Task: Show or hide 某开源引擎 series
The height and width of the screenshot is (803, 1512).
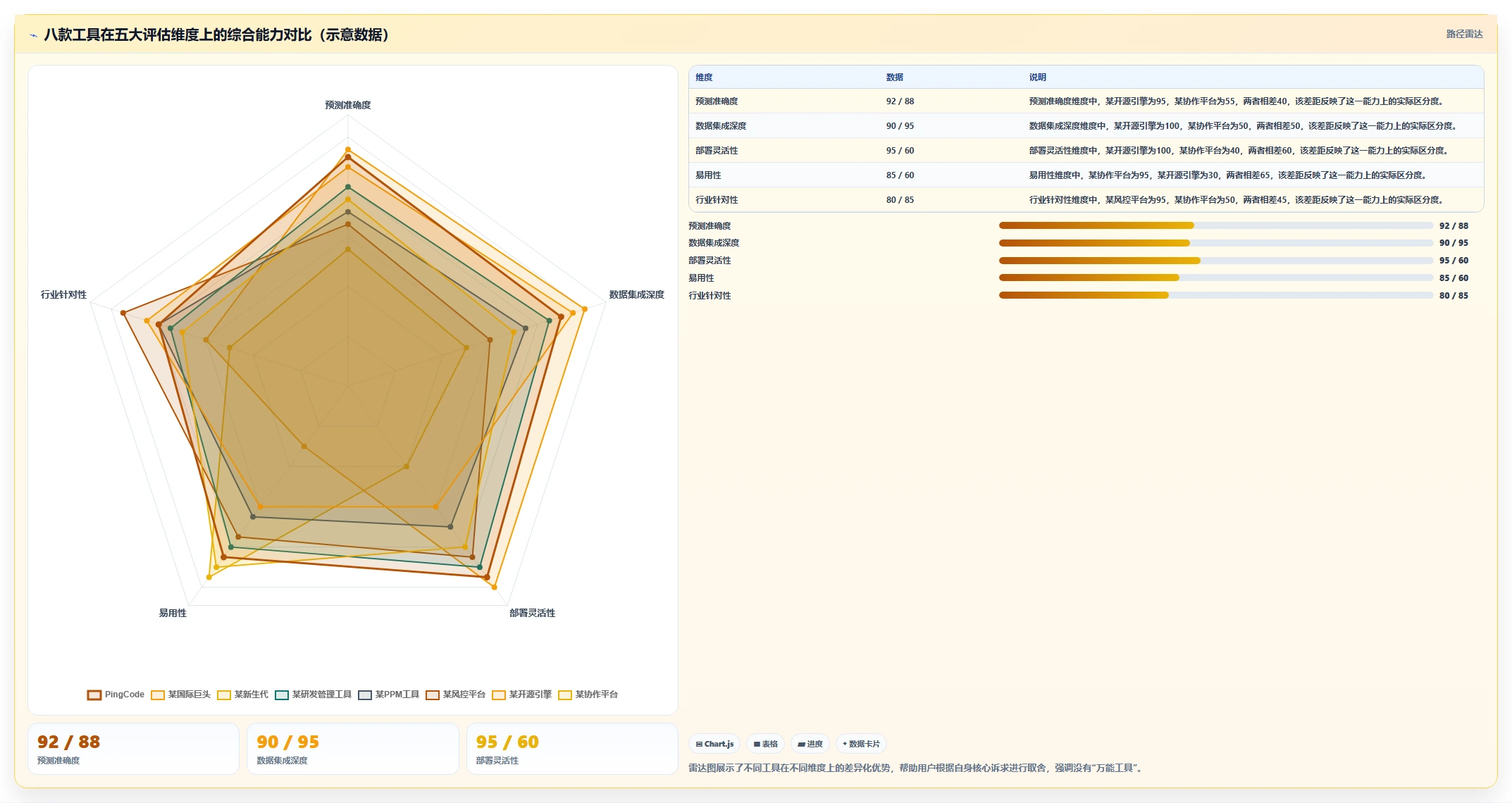Action: click(x=522, y=695)
